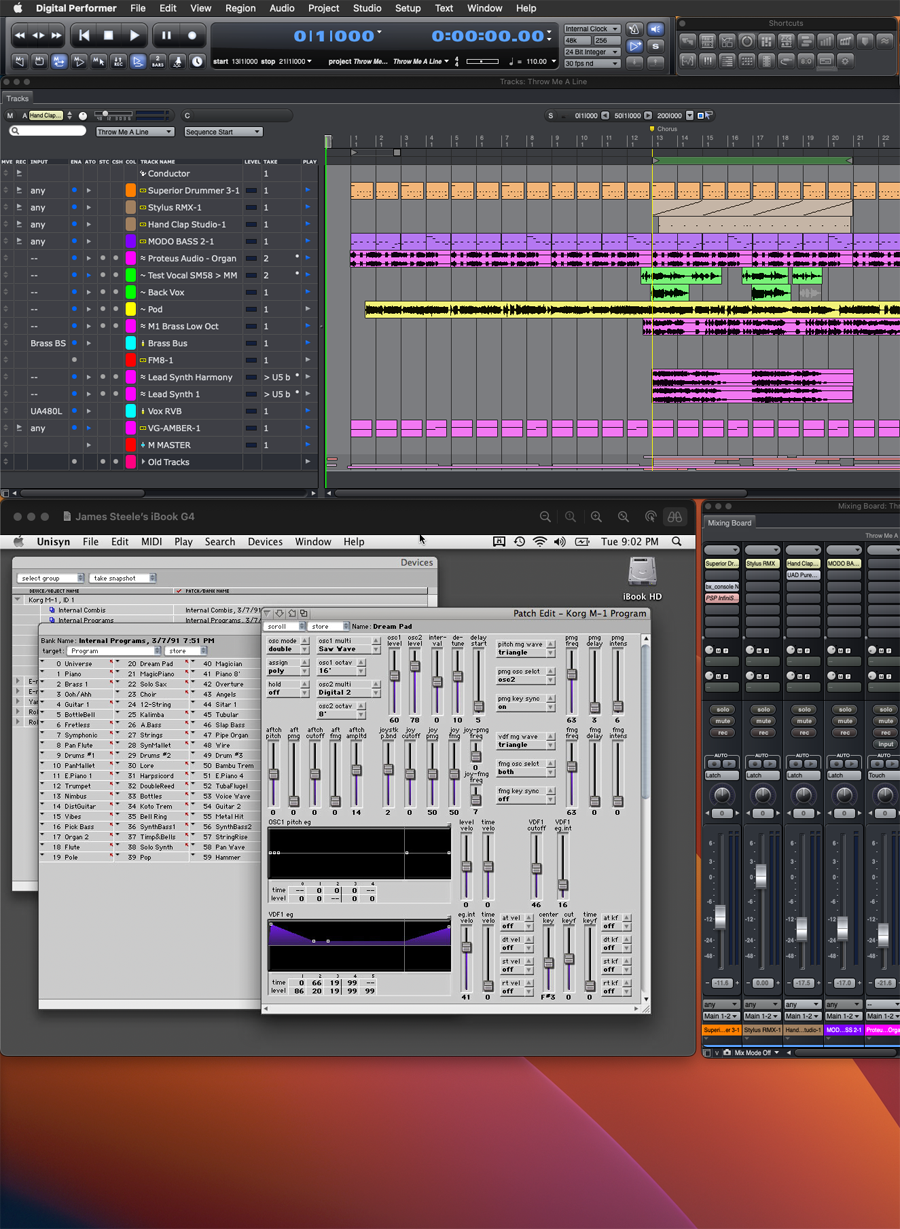Image resolution: width=900 pixels, height=1229 pixels.
Task: Toggle play-enable for the Pod track
Action: [307, 309]
